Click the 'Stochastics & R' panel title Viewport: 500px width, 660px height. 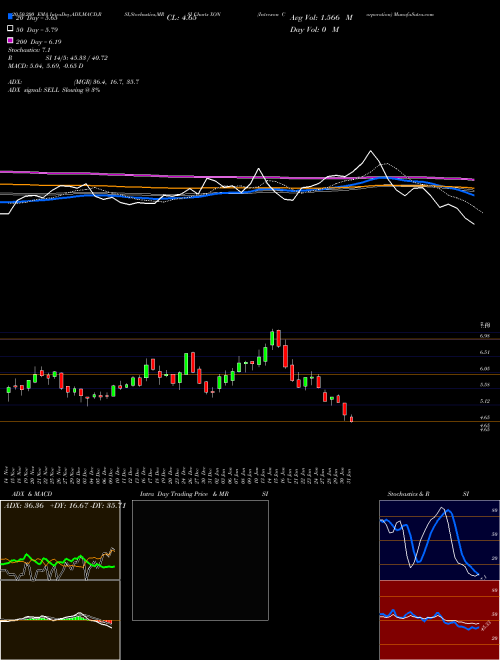(408, 494)
